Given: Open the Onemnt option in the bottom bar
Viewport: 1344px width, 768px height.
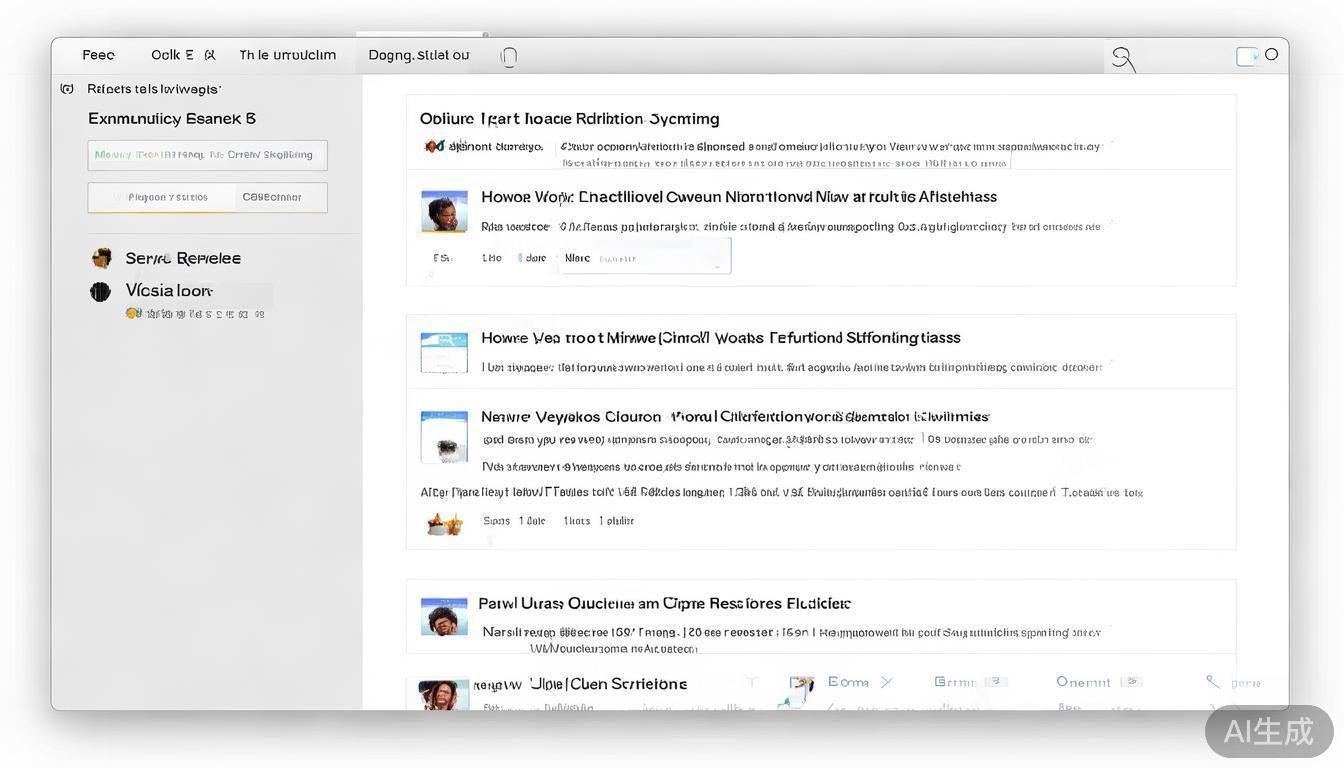Looking at the screenshot, I should click(x=1083, y=682).
